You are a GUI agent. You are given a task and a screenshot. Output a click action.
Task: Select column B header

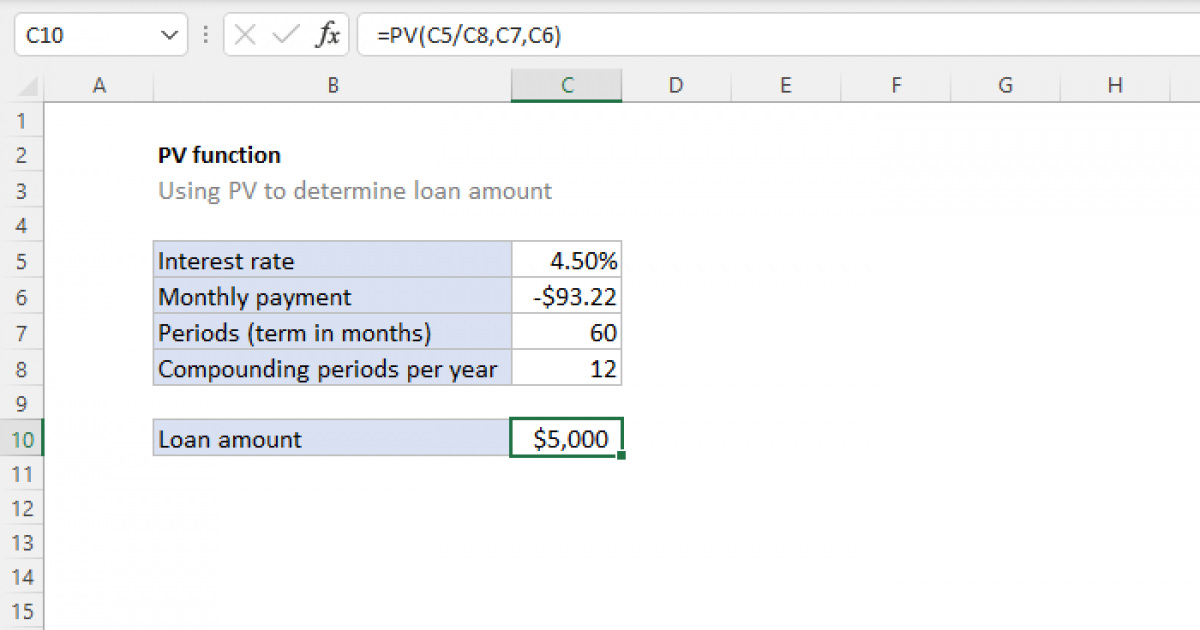click(332, 86)
